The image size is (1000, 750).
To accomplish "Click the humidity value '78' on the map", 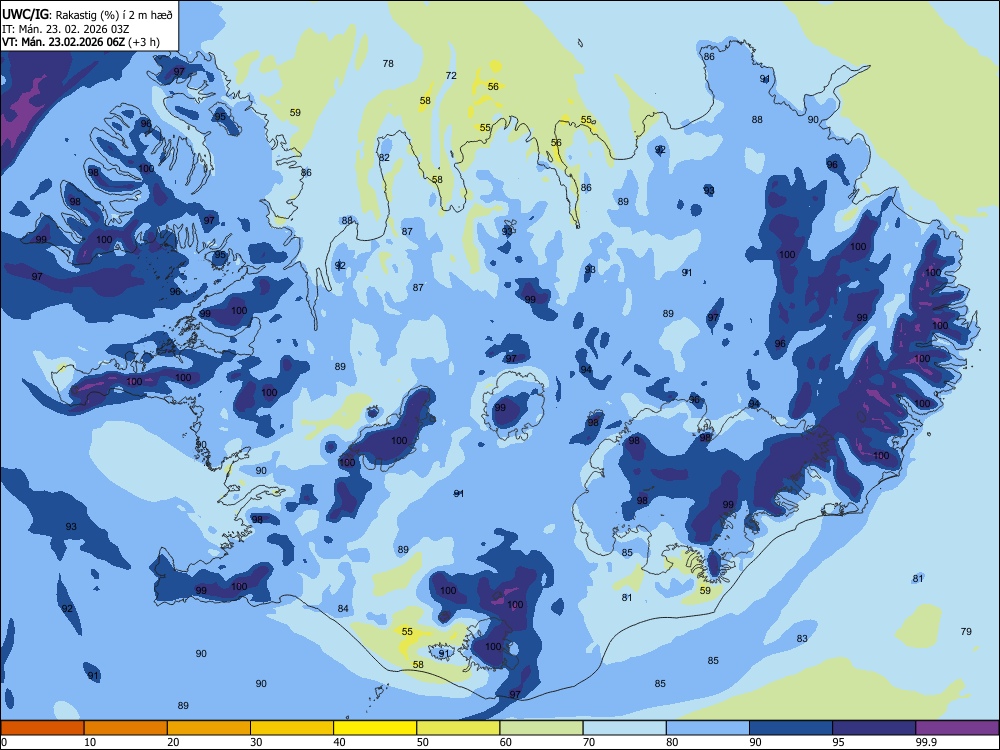I will [x=388, y=63].
